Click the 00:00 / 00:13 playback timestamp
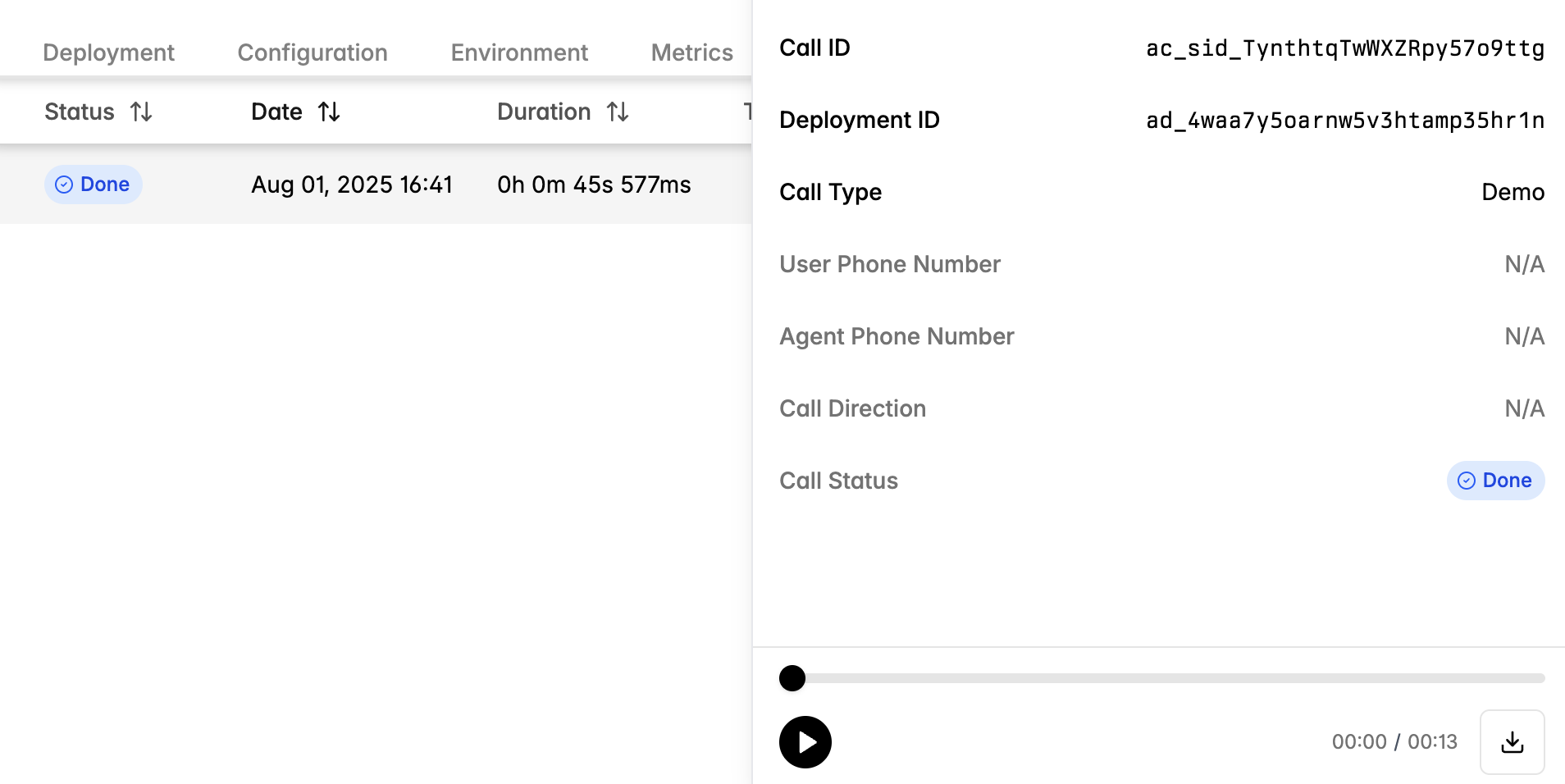 (x=1394, y=741)
